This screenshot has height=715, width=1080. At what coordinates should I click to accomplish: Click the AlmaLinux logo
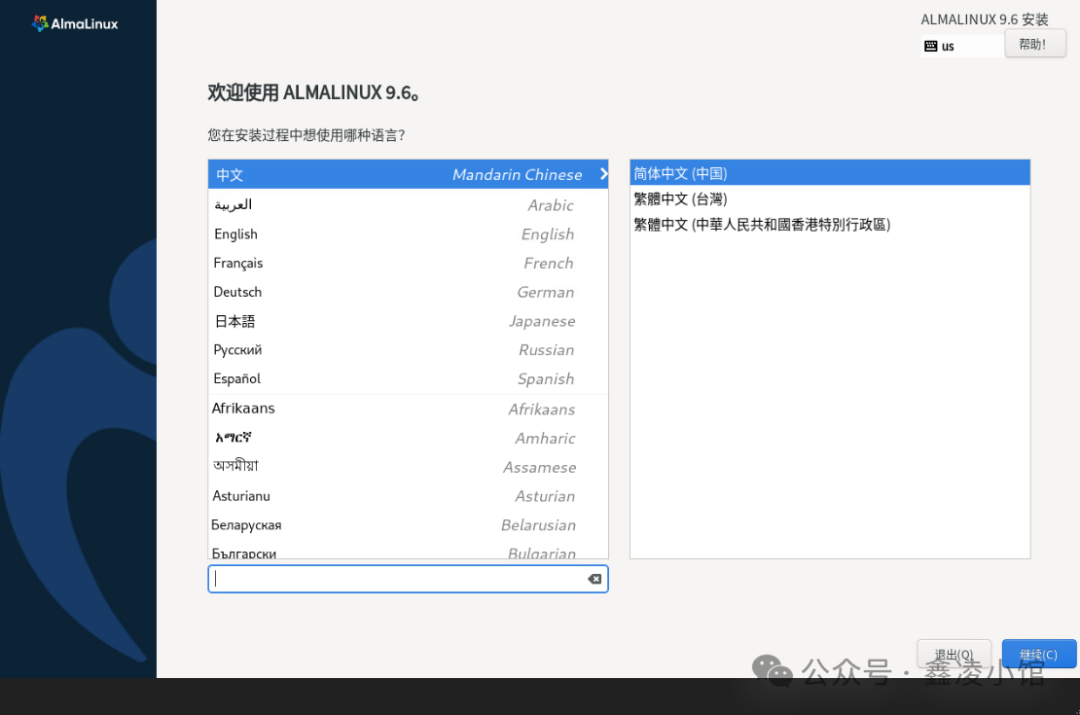(75, 23)
